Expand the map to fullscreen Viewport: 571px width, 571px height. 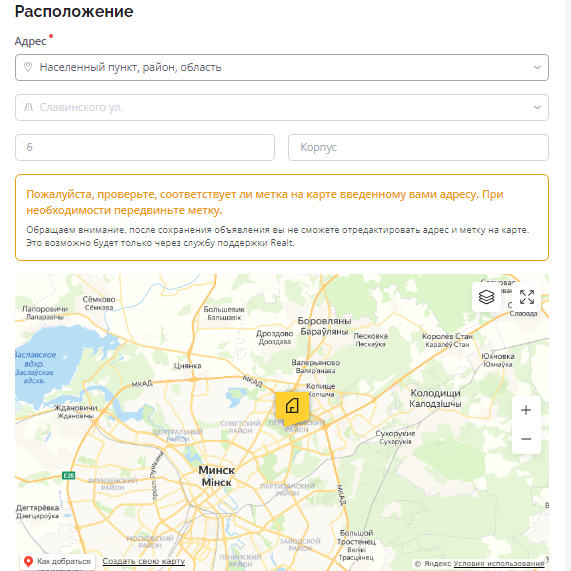point(527,297)
